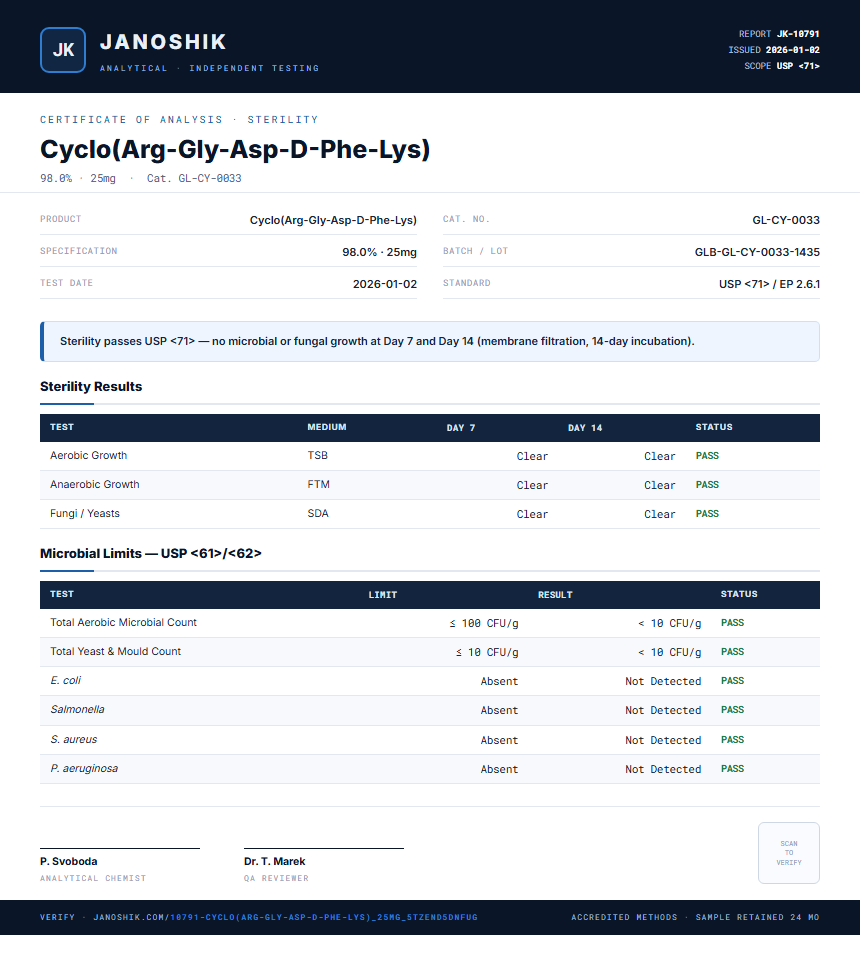The width and height of the screenshot is (860, 963).
Task: Select the P. aeruginosa row label
Action: tap(84, 768)
